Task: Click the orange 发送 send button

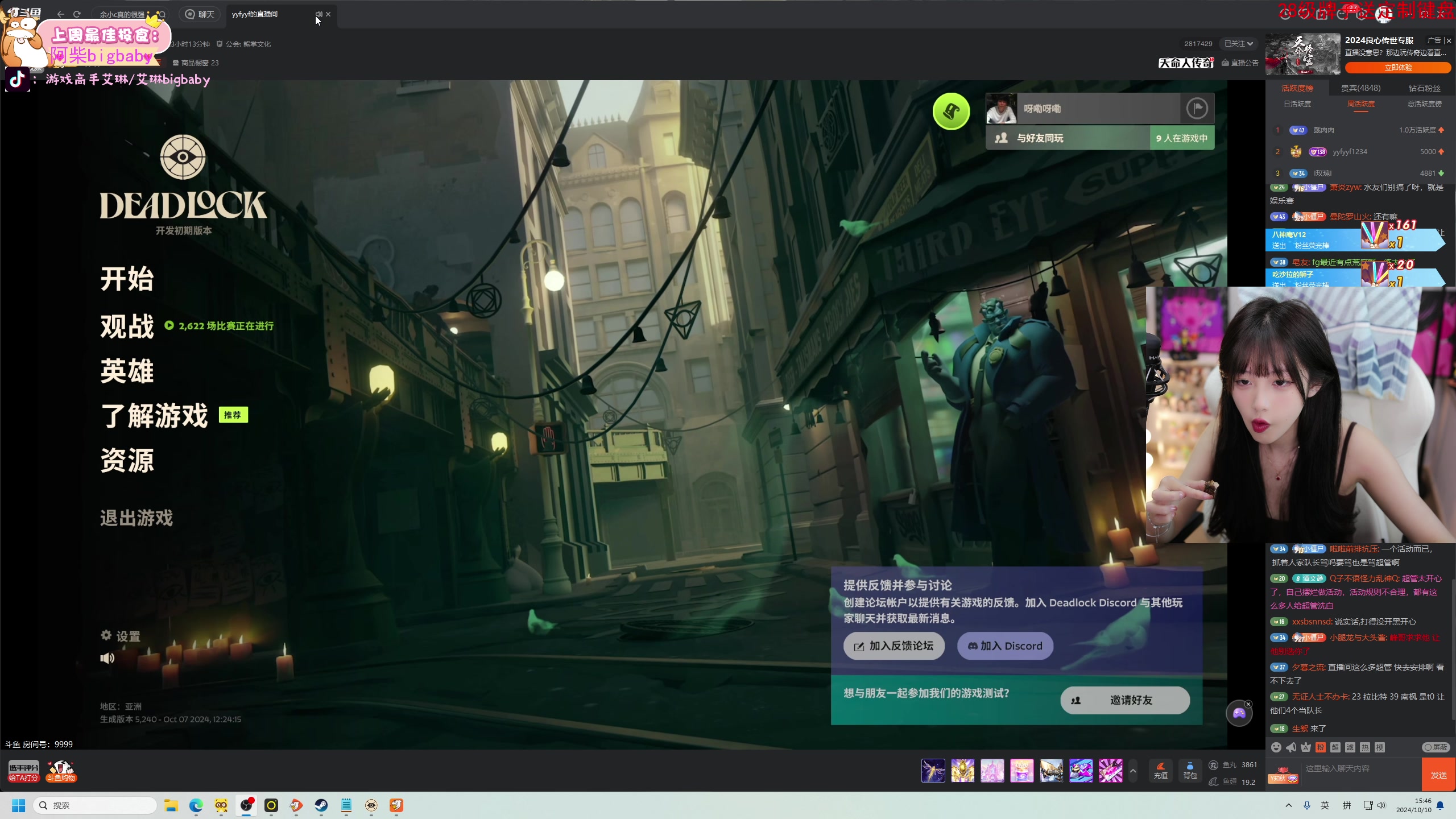Action: (1438, 775)
